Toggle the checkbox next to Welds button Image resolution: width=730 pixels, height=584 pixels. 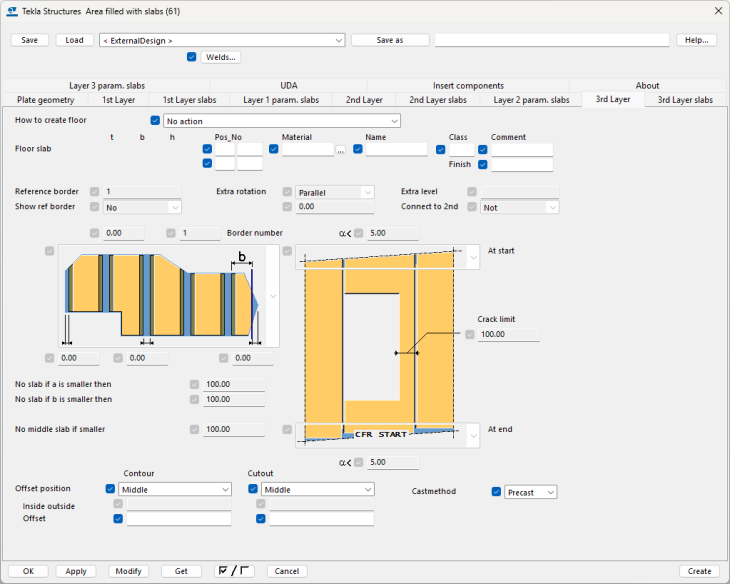[x=191, y=57]
